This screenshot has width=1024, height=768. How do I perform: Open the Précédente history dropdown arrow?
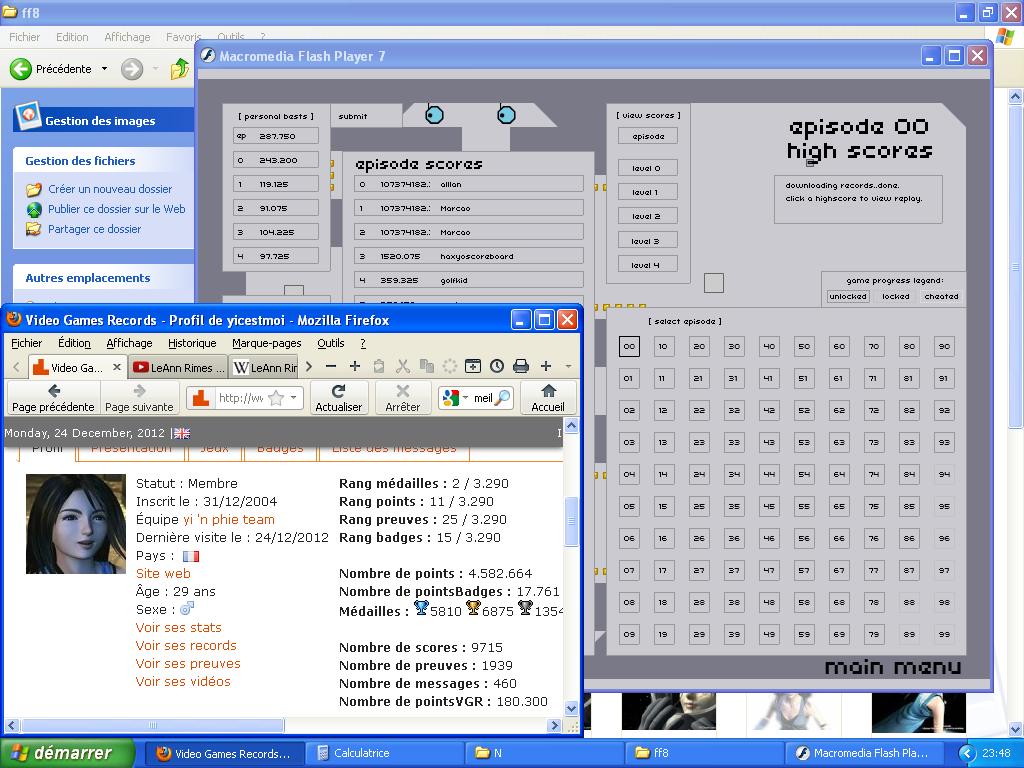tap(104, 69)
